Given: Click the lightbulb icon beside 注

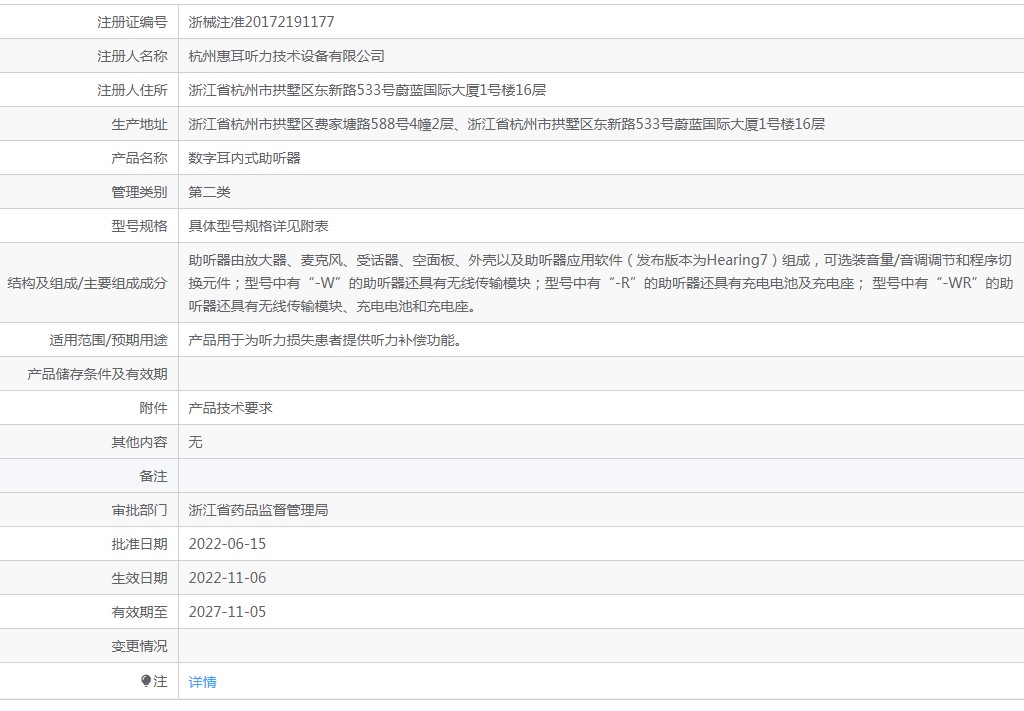Looking at the screenshot, I should point(146,681).
